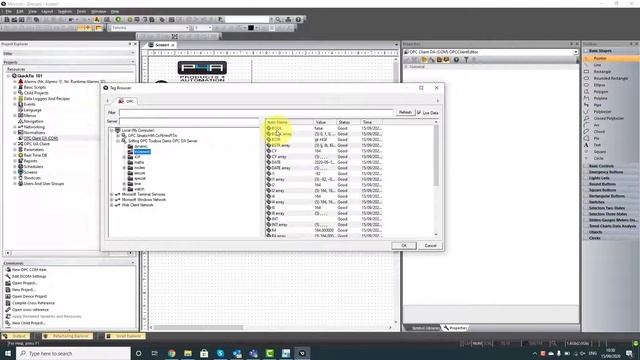Viewport: 640px width, 360px height.
Task: Select the increment folder in server tree
Action: tap(142, 151)
